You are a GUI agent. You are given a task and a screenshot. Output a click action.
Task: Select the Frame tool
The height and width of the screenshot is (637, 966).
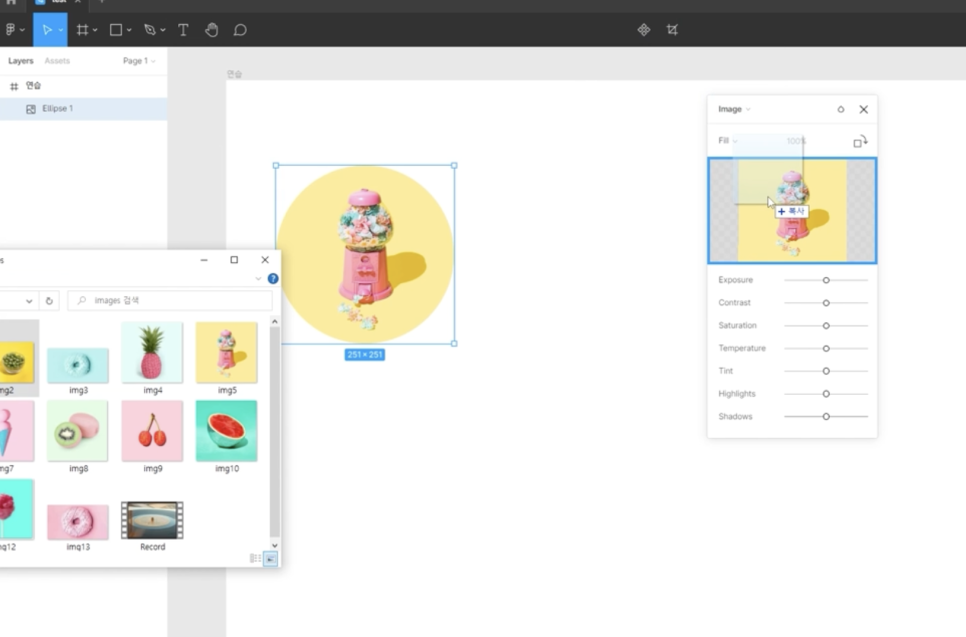click(82, 30)
